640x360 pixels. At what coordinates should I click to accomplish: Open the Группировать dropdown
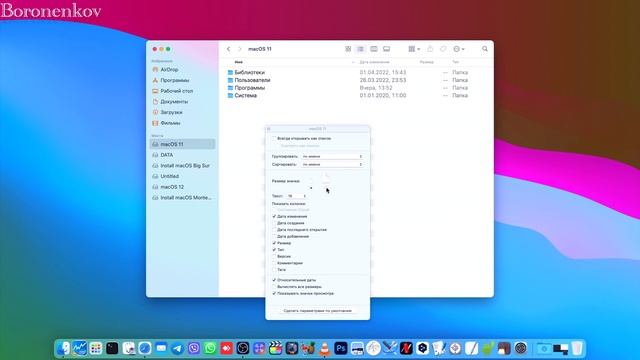click(332, 157)
